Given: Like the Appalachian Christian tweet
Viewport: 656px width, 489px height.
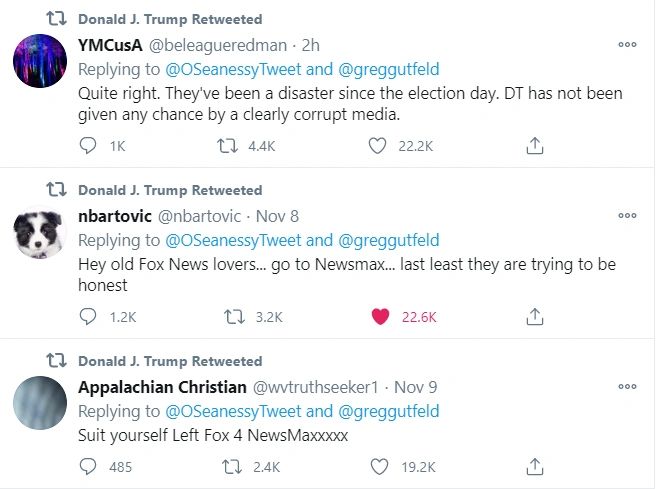Looking at the screenshot, I should [378, 466].
